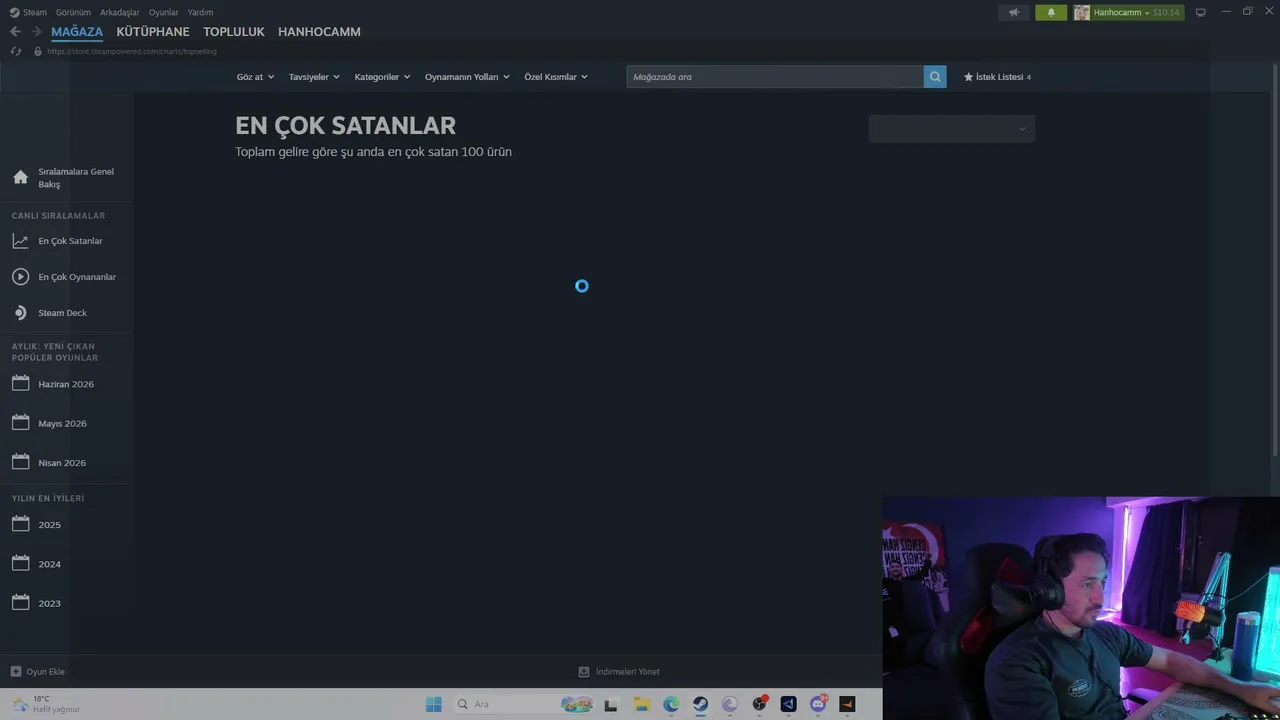Click the home icon for Sıralamalara Genel Bakış
The width and height of the screenshot is (1280, 720).
pyautogui.click(x=20, y=178)
